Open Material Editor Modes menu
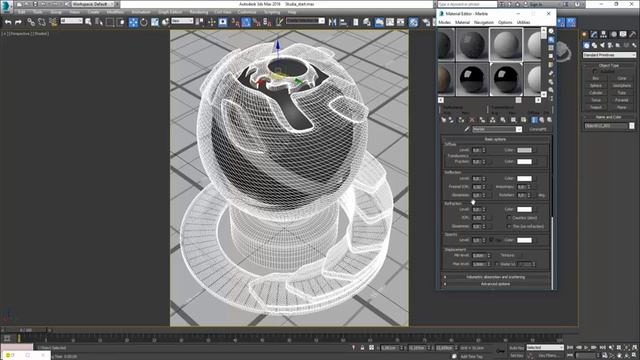640x360 pixels. [444, 22]
